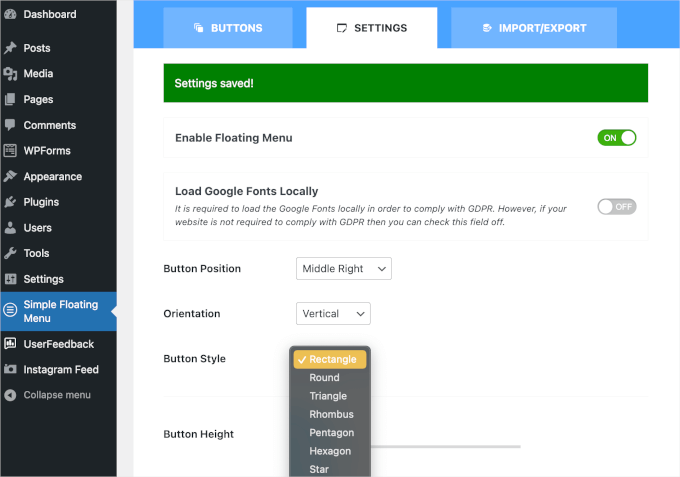Open Tools in admin sidebar

58,253
